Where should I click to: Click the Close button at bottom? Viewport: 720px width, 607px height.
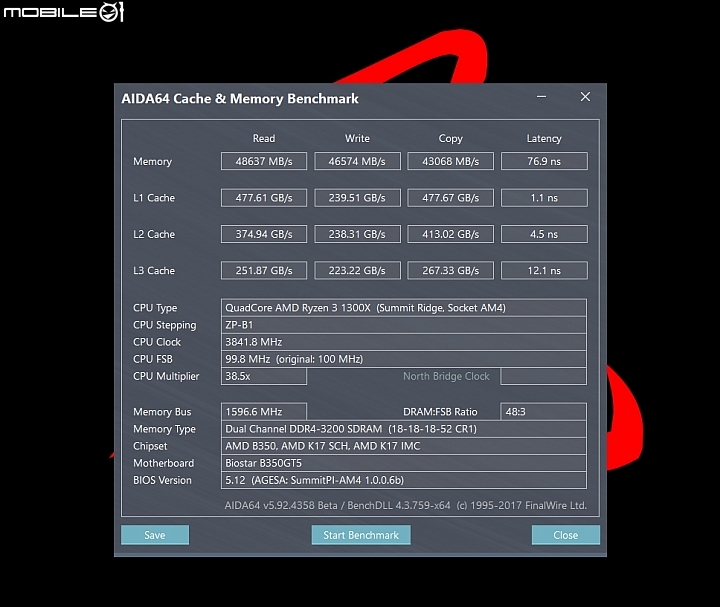pyautogui.click(x=566, y=535)
